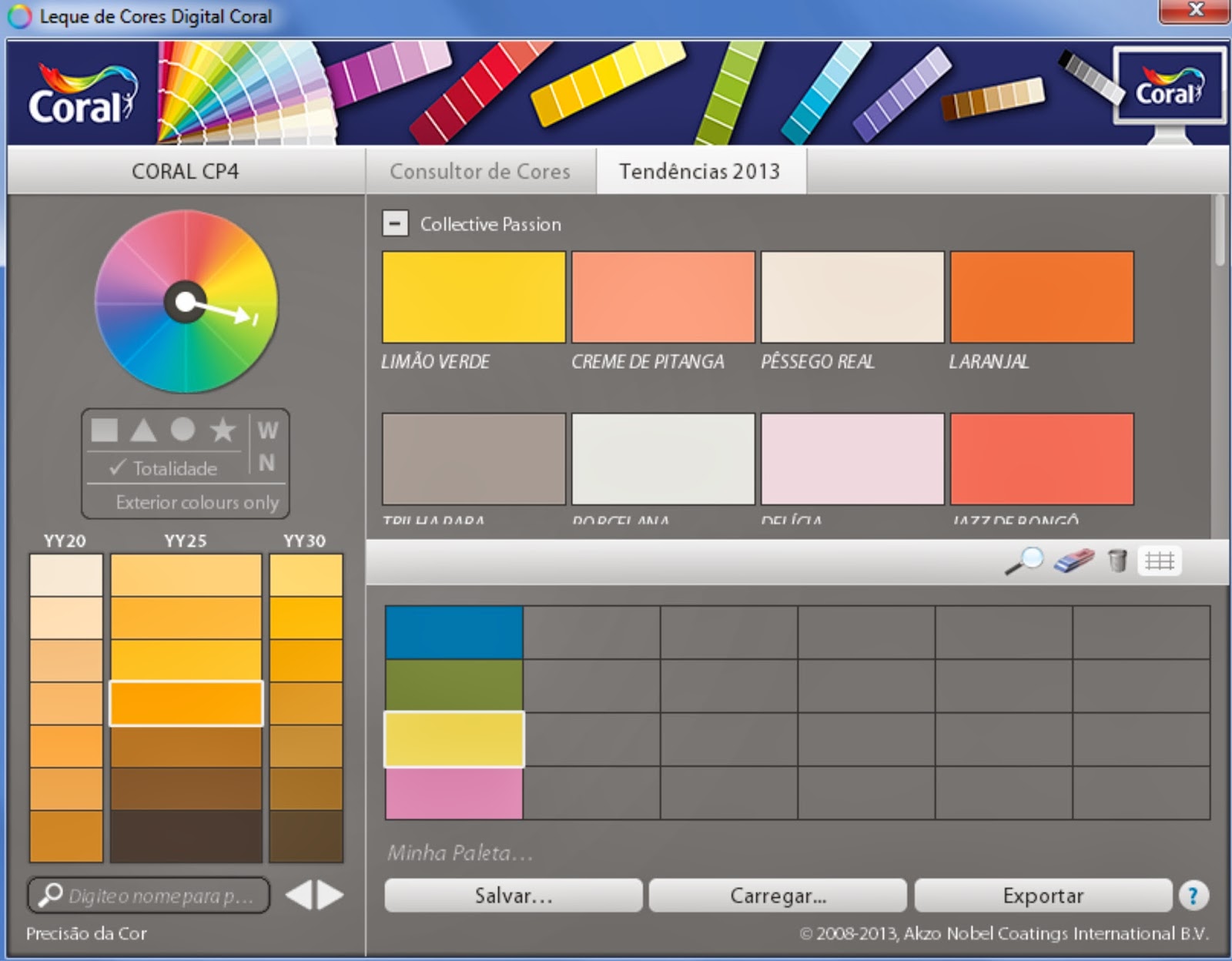Open the magnifier tool in palette toolbar
Image resolution: width=1232 pixels, height=961 pixels.
point(1024,561)
